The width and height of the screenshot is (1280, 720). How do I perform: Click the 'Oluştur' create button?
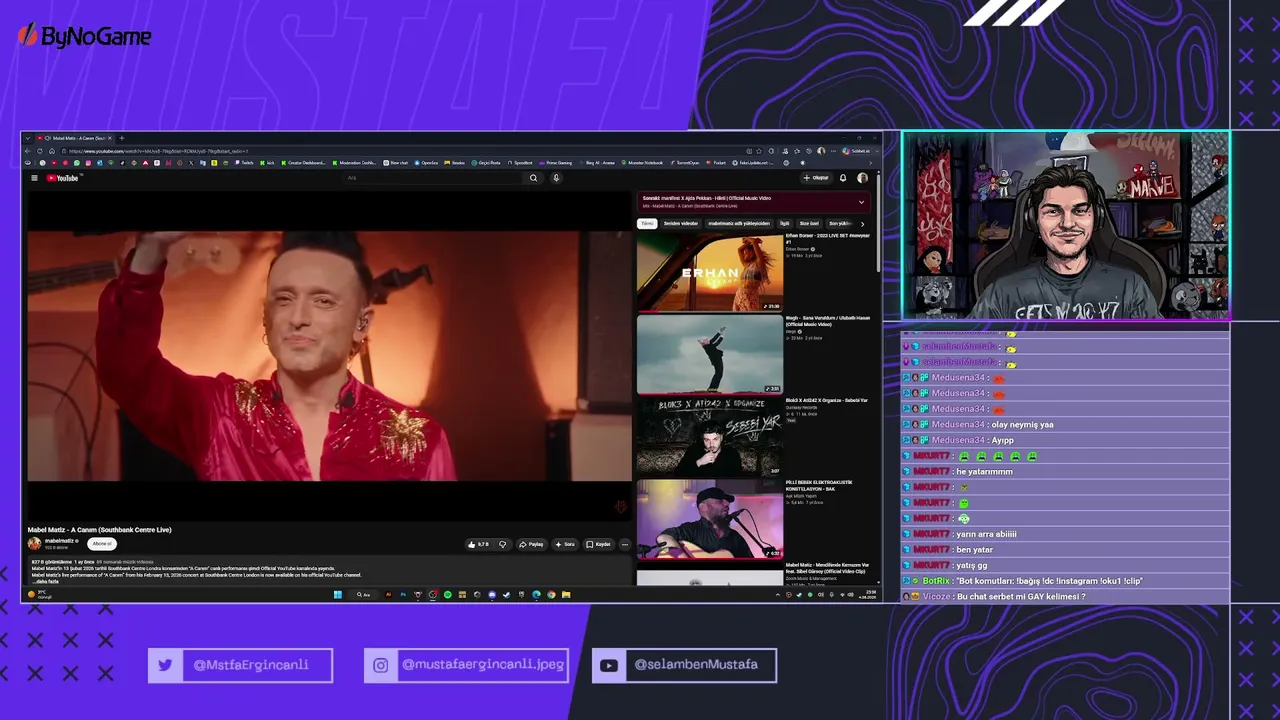816,178
